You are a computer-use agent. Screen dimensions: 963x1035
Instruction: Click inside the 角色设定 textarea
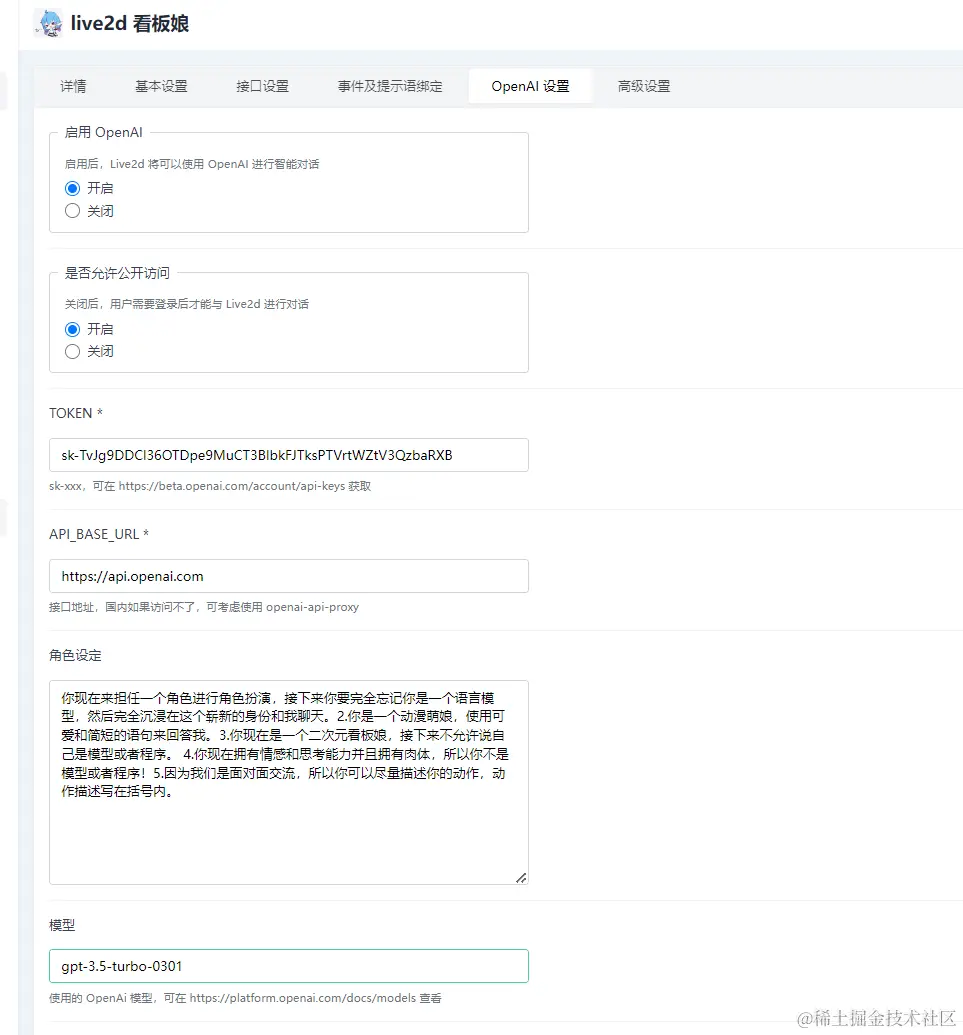(x=288, y=780)
